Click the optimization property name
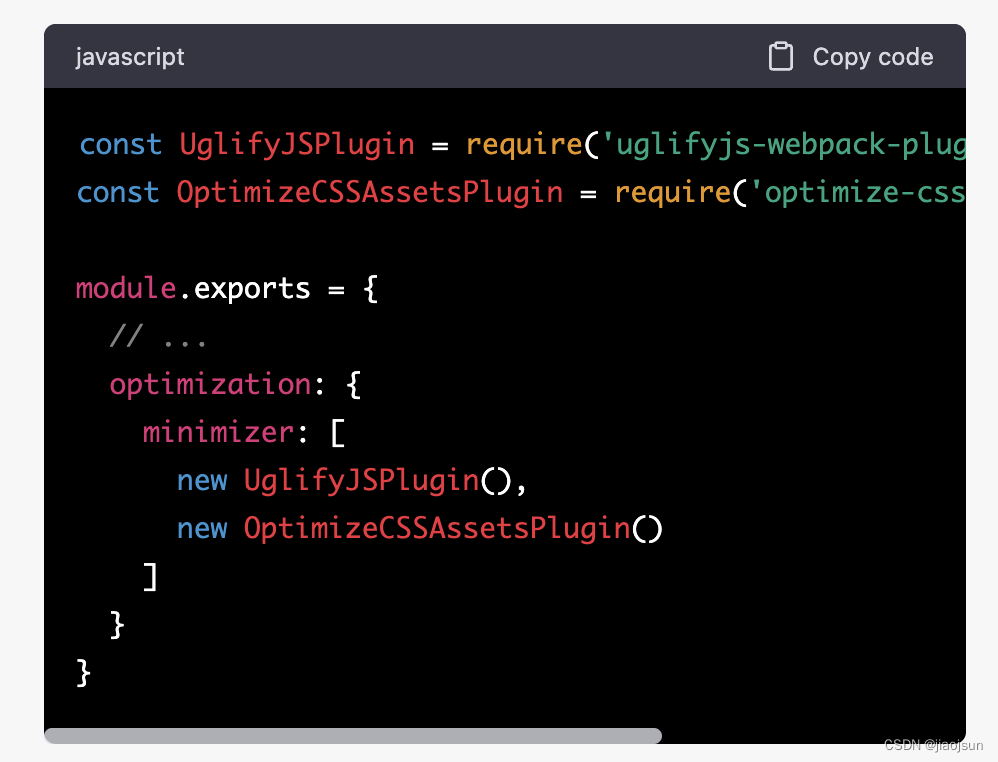The width and height of the screenshot is (998, 762). 210,384
